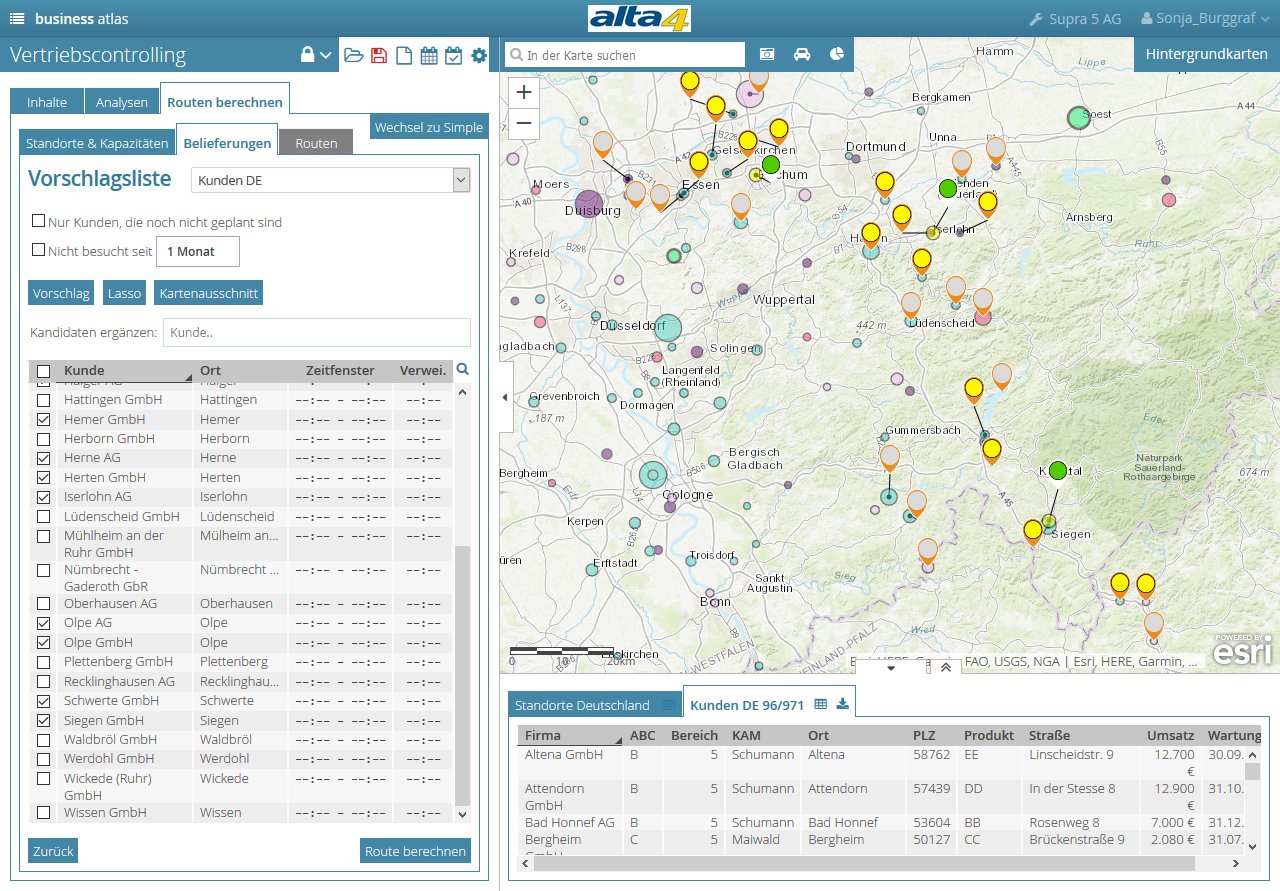Click the Vorschlag button

pyautogui.click(x=61, y=293)
